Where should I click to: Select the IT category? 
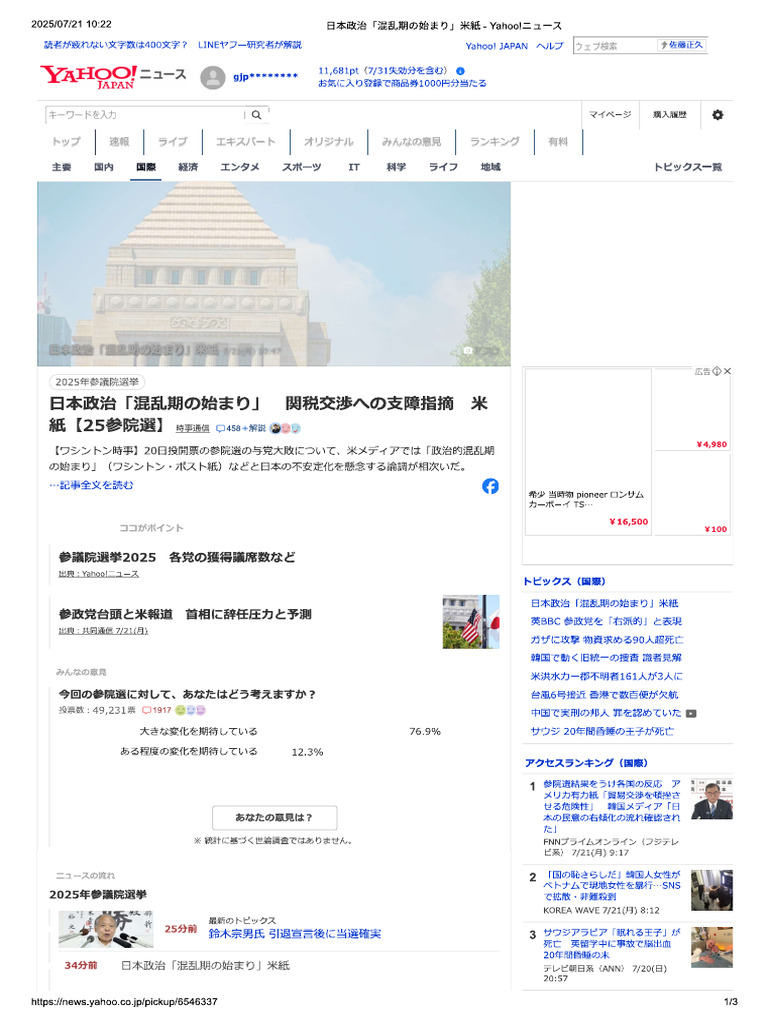click(x=354, y=167)
